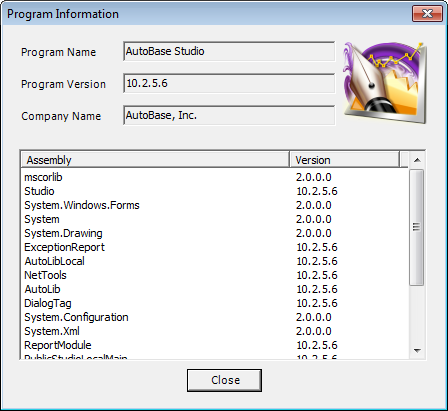Click the Company Name field
Viewport: 448px width, 411px height.
(229, 115)
